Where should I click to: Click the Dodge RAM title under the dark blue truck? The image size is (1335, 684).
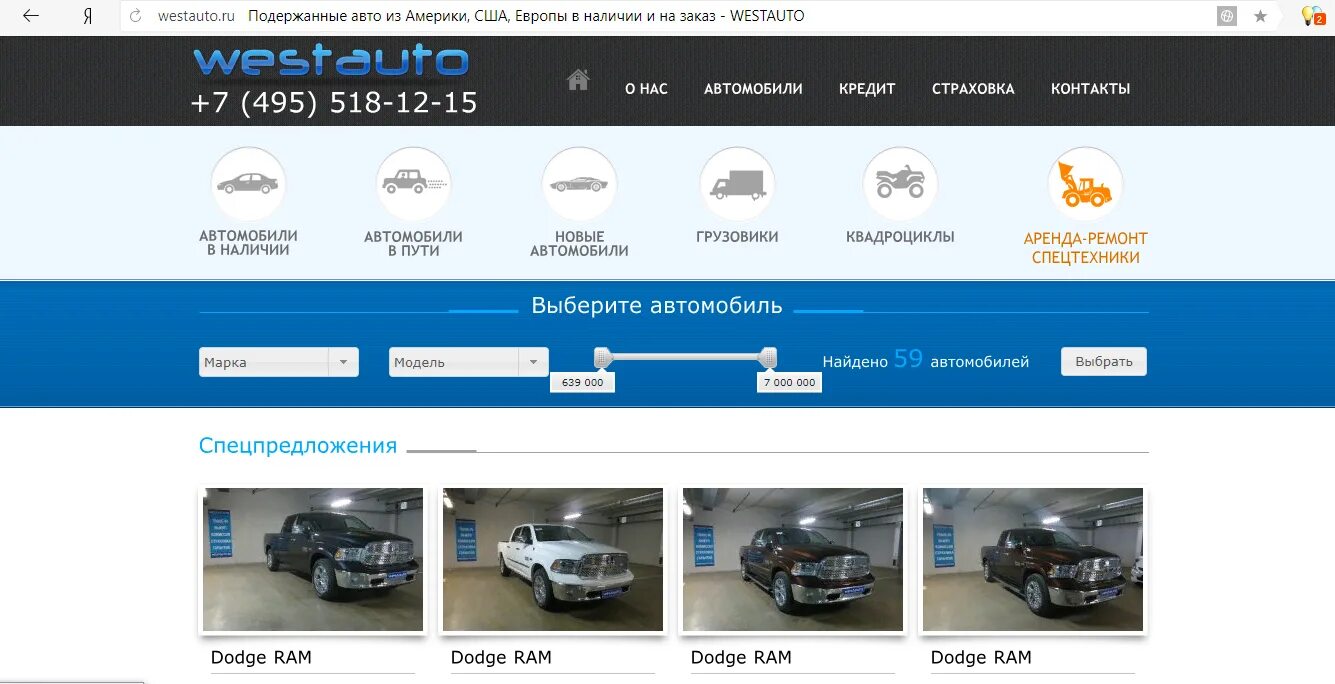click(x=261, y=657)
